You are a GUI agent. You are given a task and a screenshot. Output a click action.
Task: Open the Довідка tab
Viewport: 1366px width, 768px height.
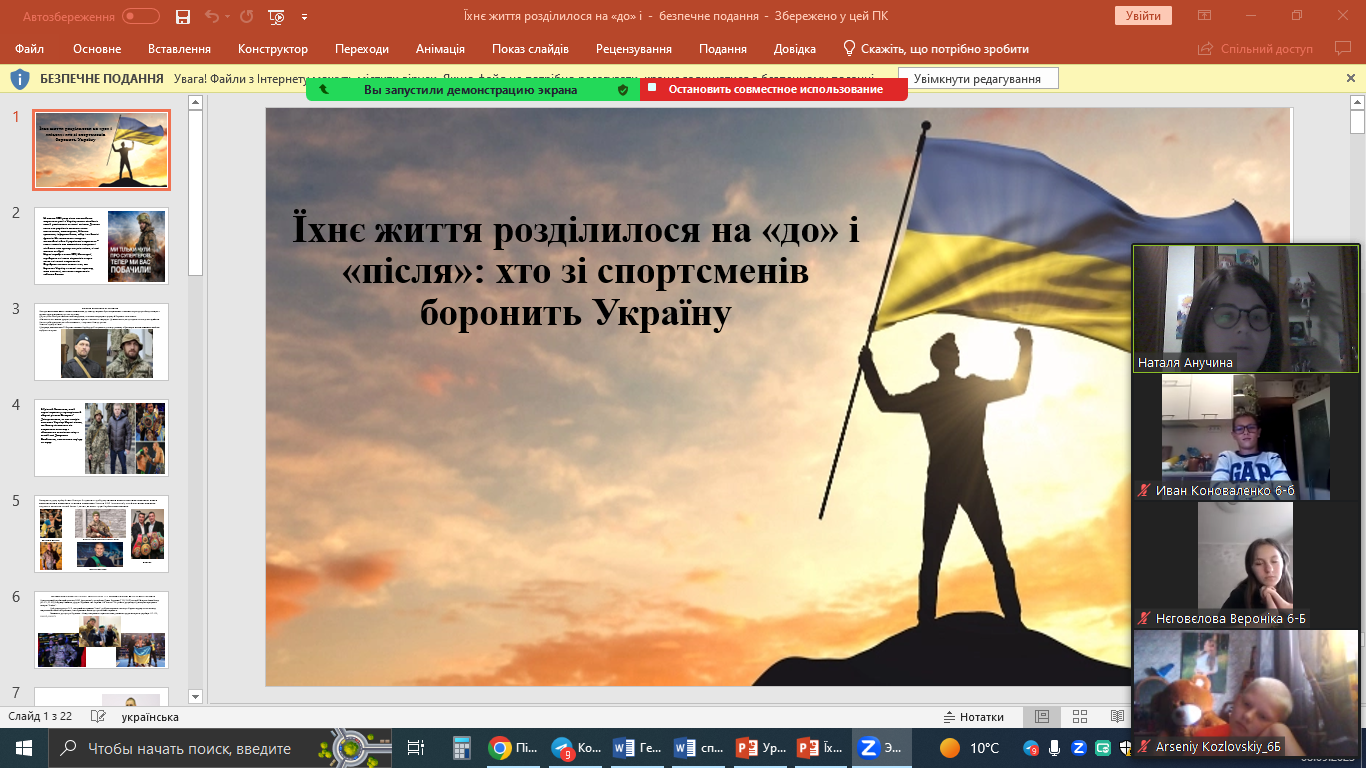[795, 49]
